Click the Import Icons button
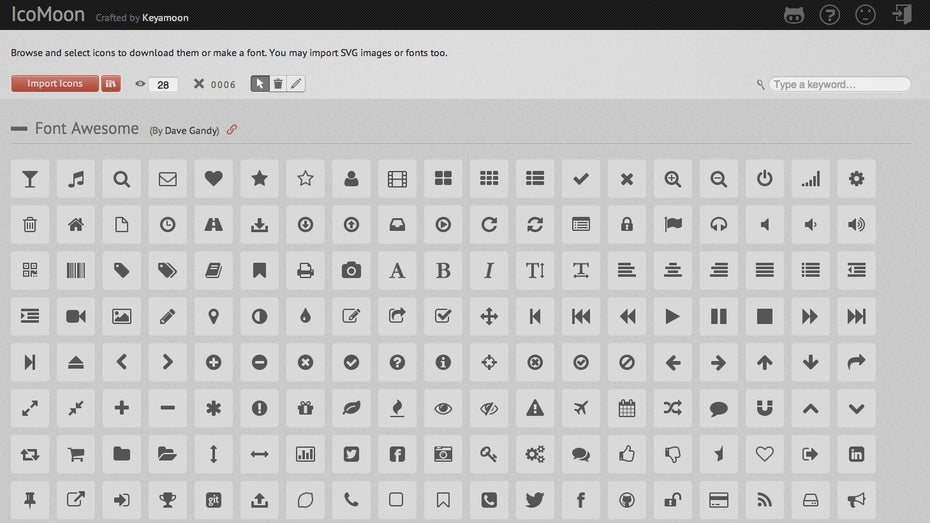Image resolution: width=930 pixels, height=523 pixels. [55, 84]
